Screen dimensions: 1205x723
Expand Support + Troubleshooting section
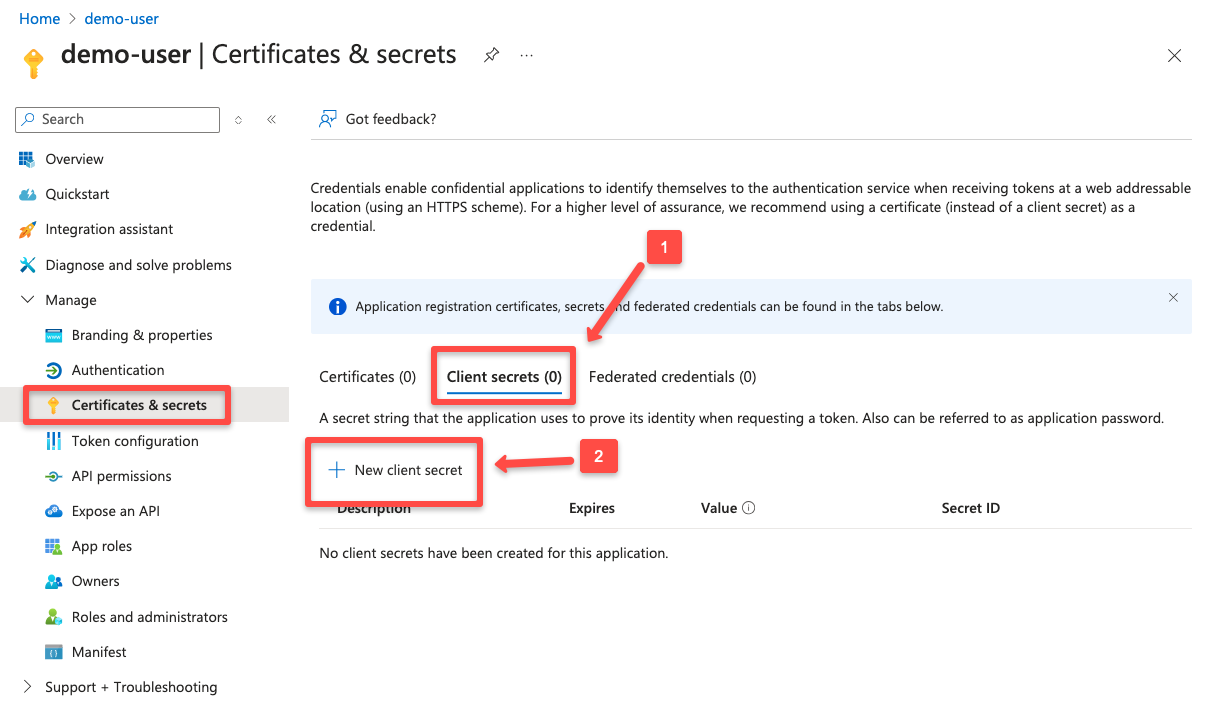28,687
